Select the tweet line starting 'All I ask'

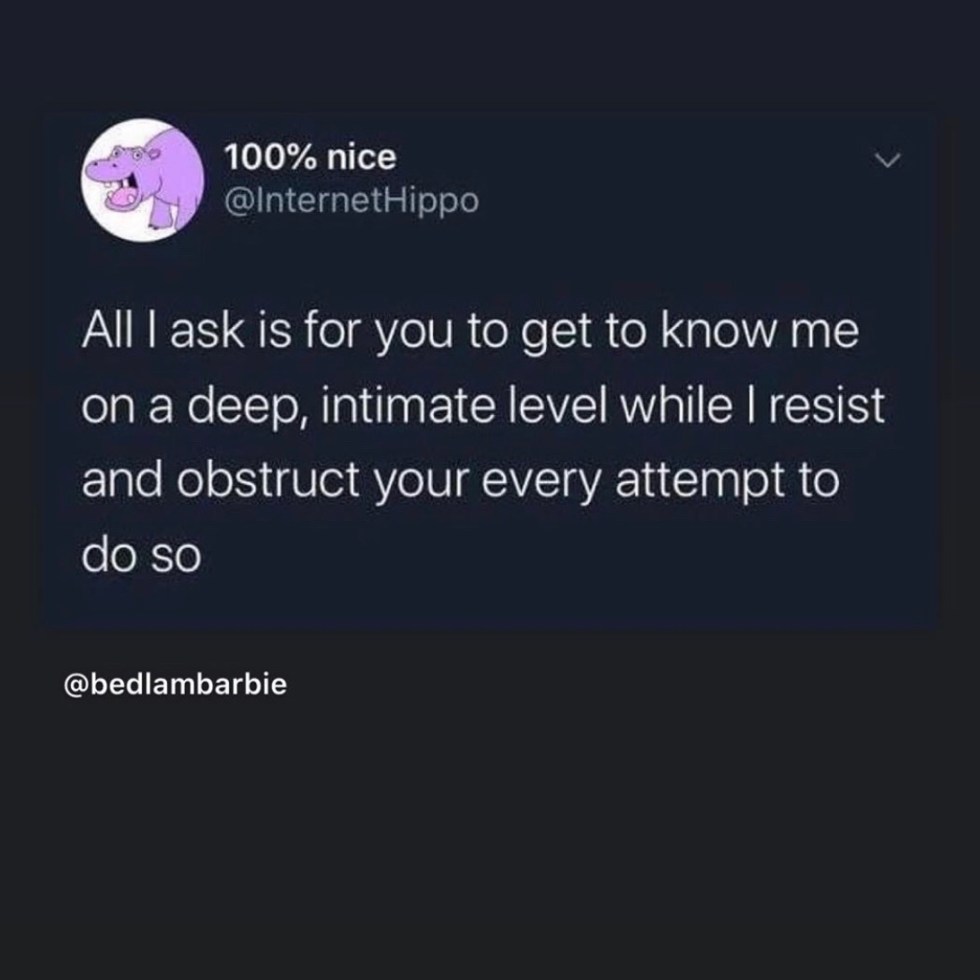(470, 332)
